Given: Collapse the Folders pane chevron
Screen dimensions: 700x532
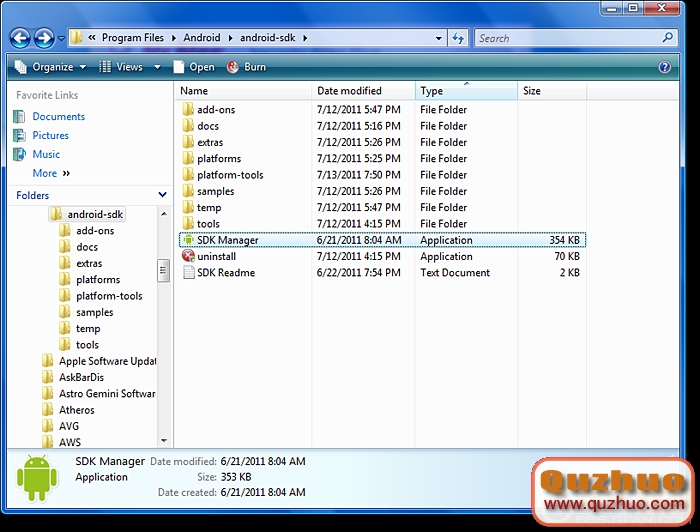Looking at the screenshot, I should coord(162,195).
